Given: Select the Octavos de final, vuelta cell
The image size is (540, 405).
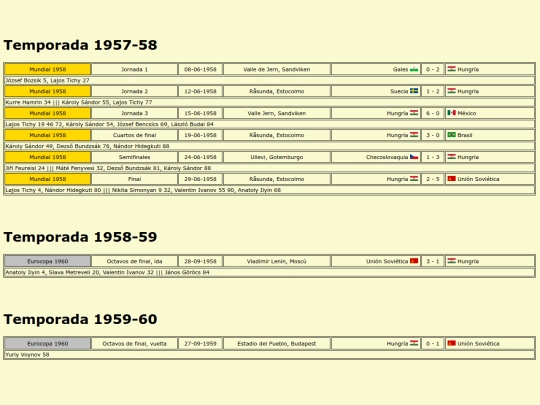Looking at the screenshot, I should [x=135, y=343].
